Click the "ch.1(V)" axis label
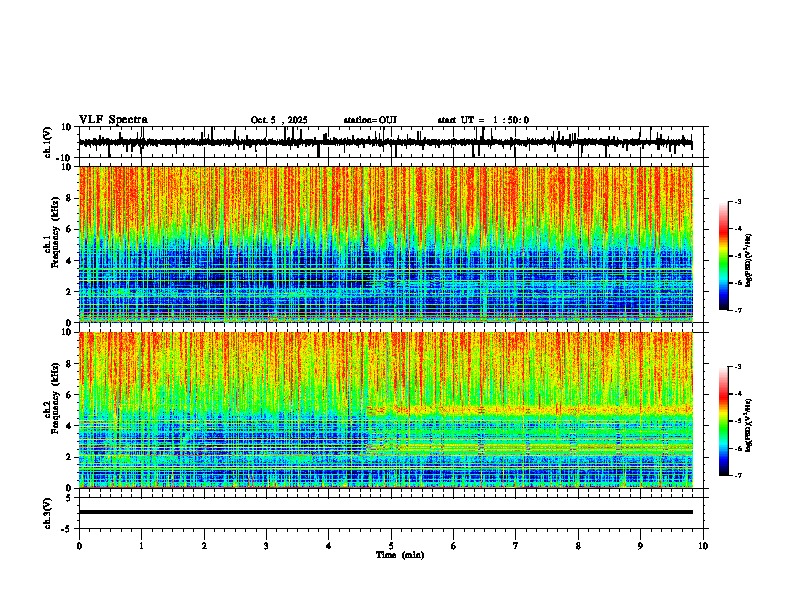 click(x=47, y=142)
